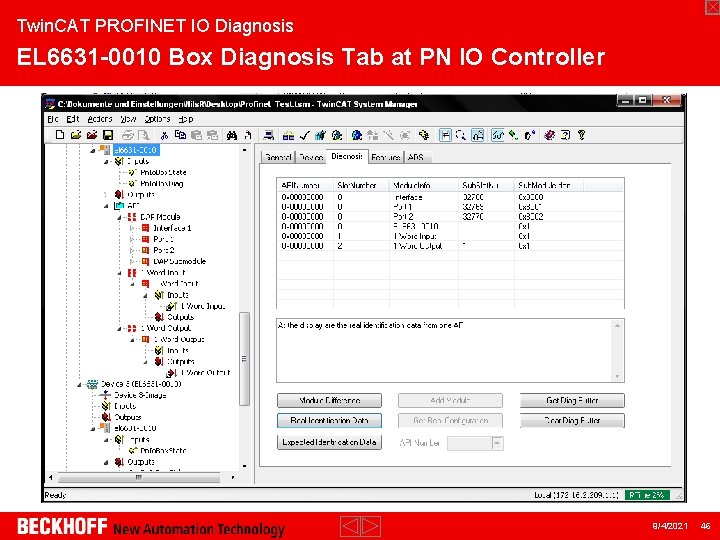Open the Edit menu

[73, 119]
